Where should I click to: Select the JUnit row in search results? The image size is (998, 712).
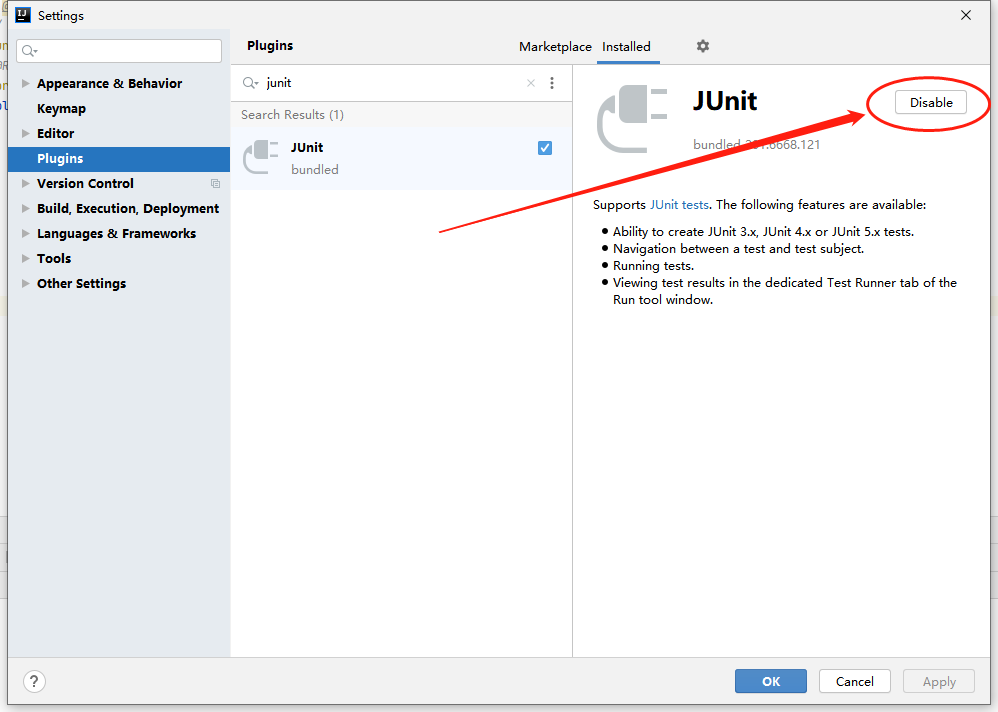tap(401, 158)
